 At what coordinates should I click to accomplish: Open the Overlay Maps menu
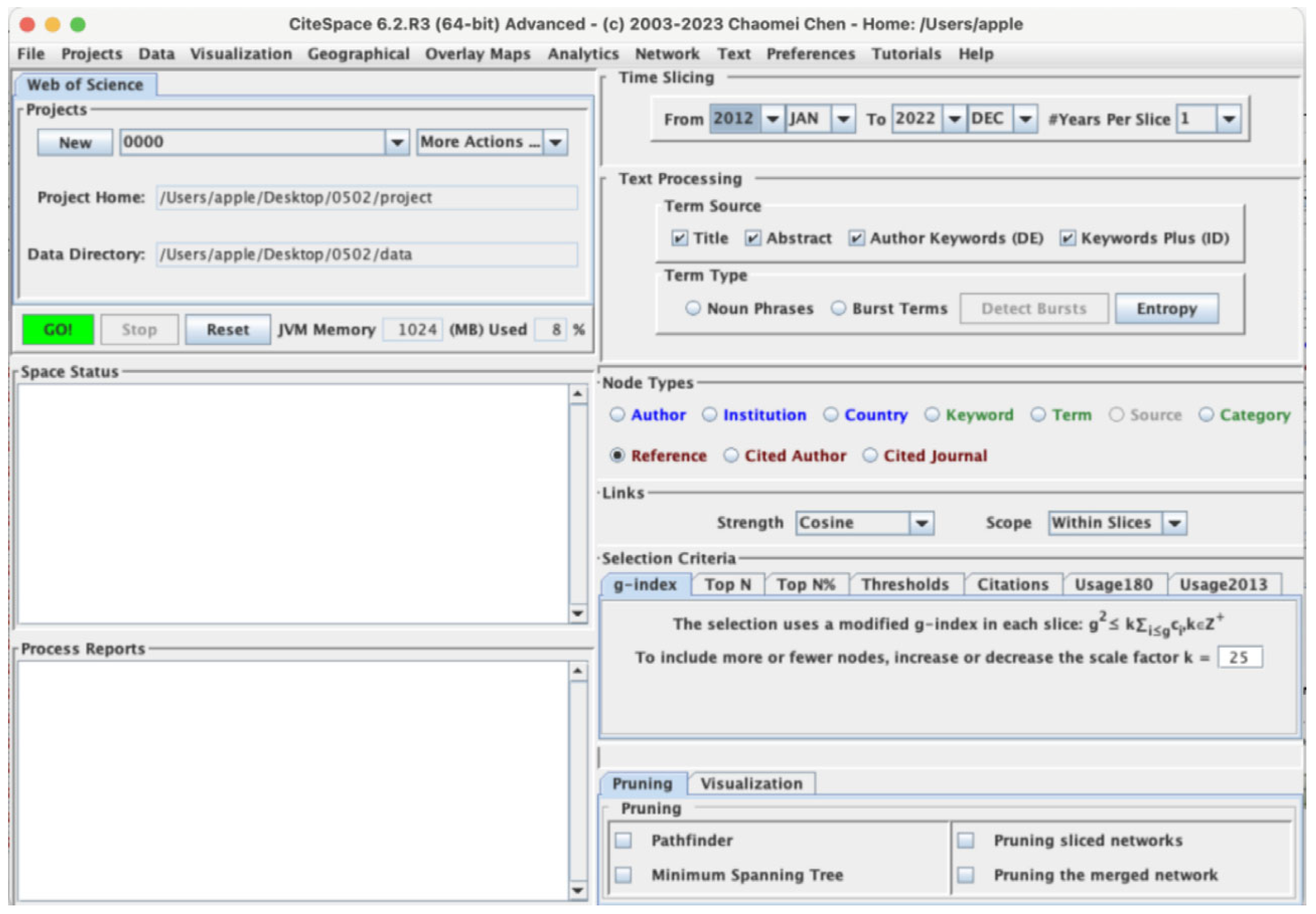pyautogui.click(x=477, y=54)
